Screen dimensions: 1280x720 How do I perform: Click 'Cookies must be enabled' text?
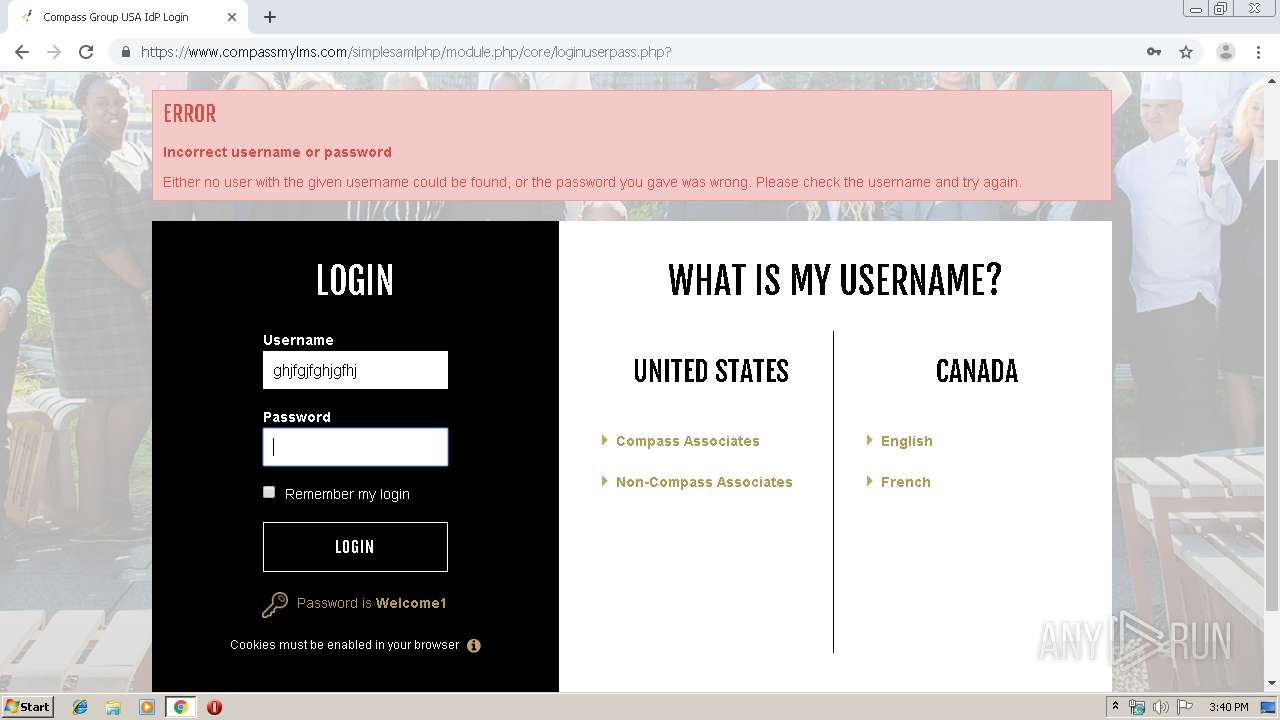(x=345, y=645)
